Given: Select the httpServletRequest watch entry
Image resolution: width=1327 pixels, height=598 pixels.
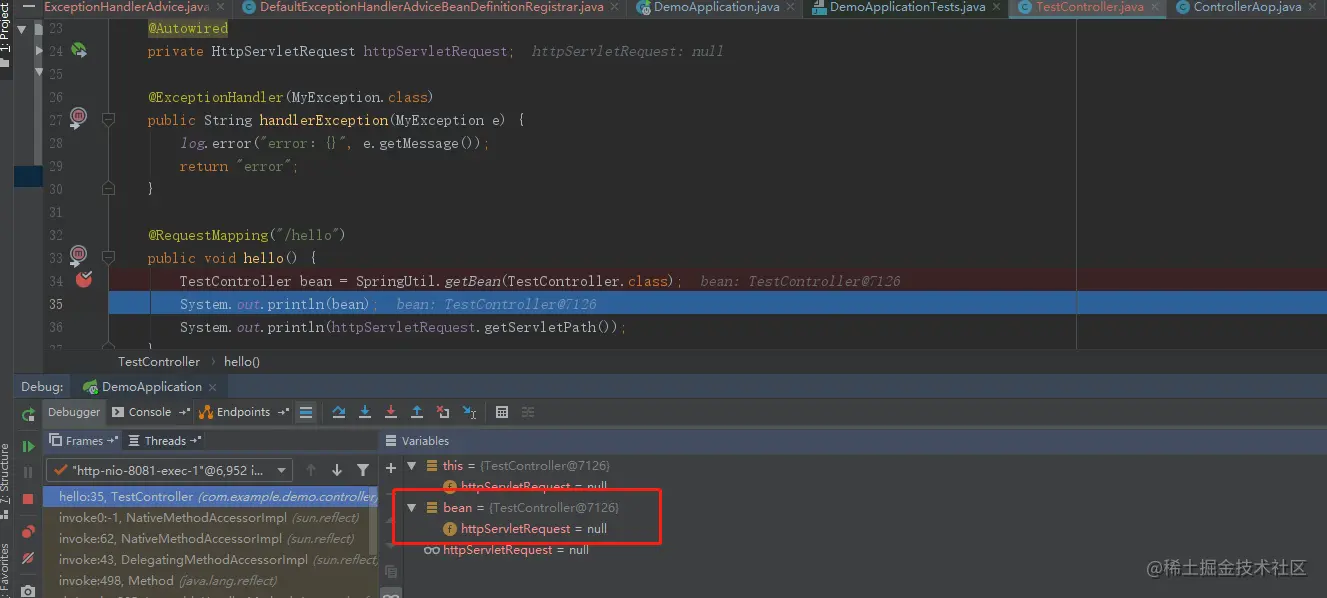Looking at the screenshot, I should point(506,550).
